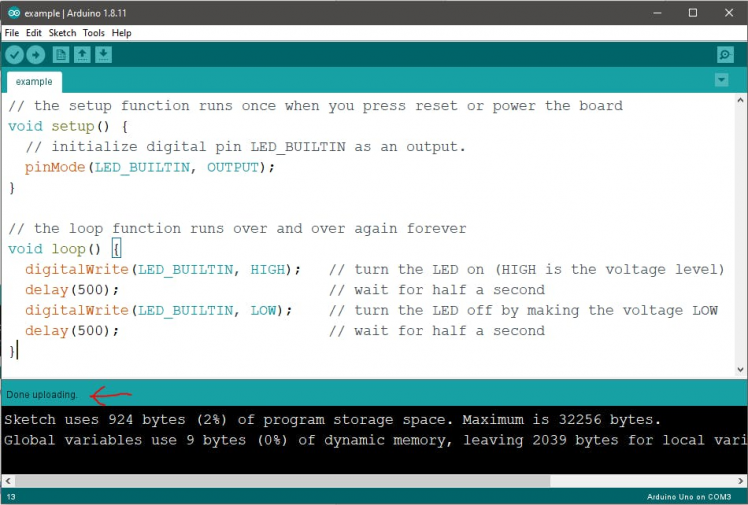Click closing brace of setup function
The image size is (748, 505).
(x=12, y=188)
